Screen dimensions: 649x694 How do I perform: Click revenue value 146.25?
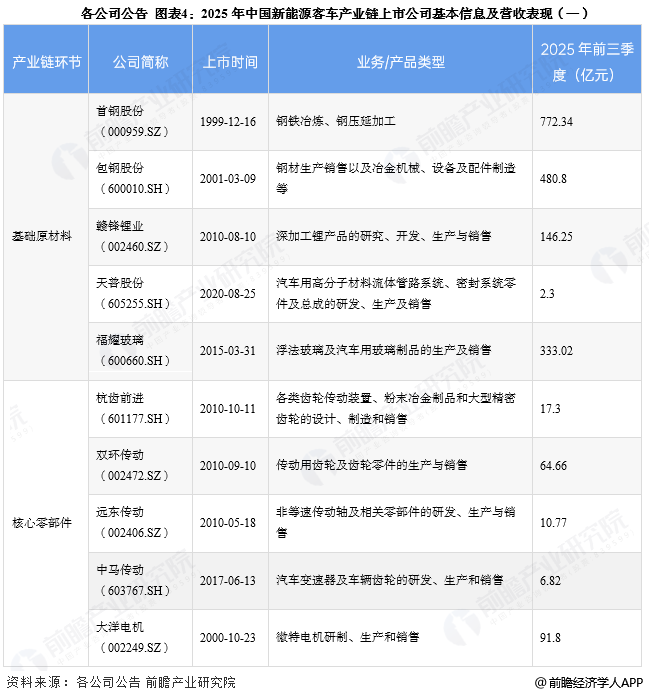556,237
